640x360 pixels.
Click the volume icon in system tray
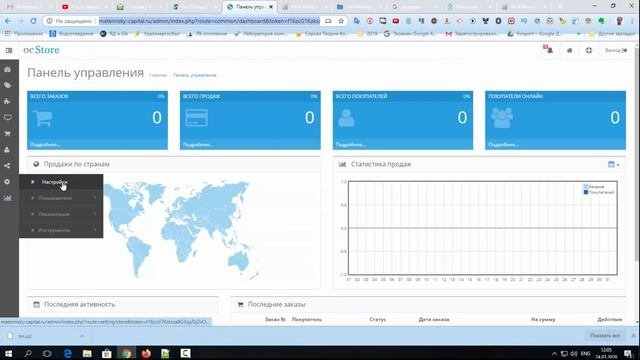coord(574,353)
